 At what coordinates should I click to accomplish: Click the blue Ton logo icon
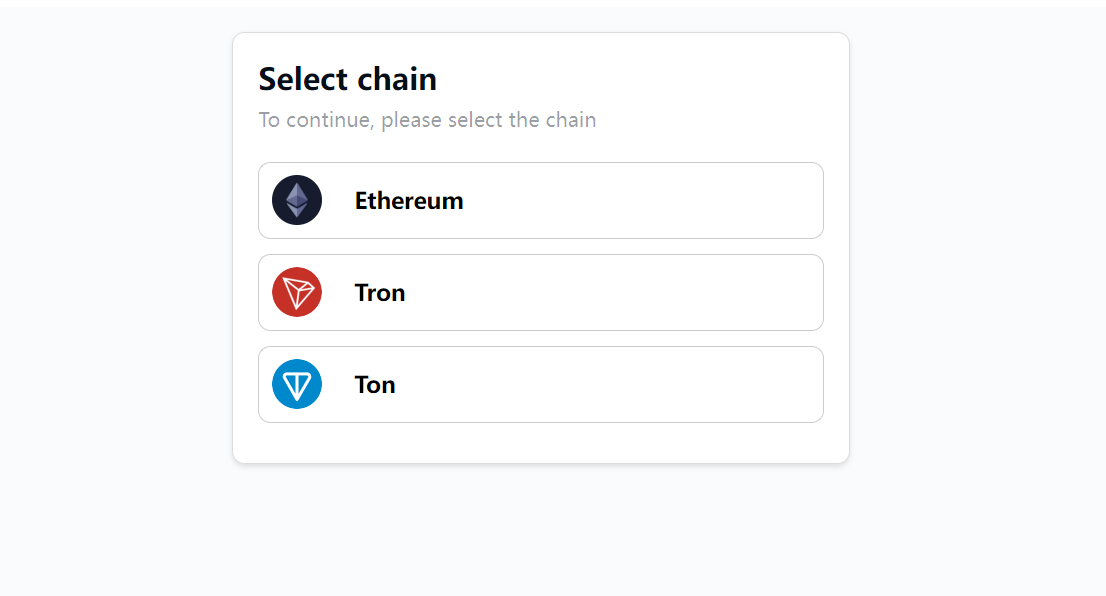(297, 384)
